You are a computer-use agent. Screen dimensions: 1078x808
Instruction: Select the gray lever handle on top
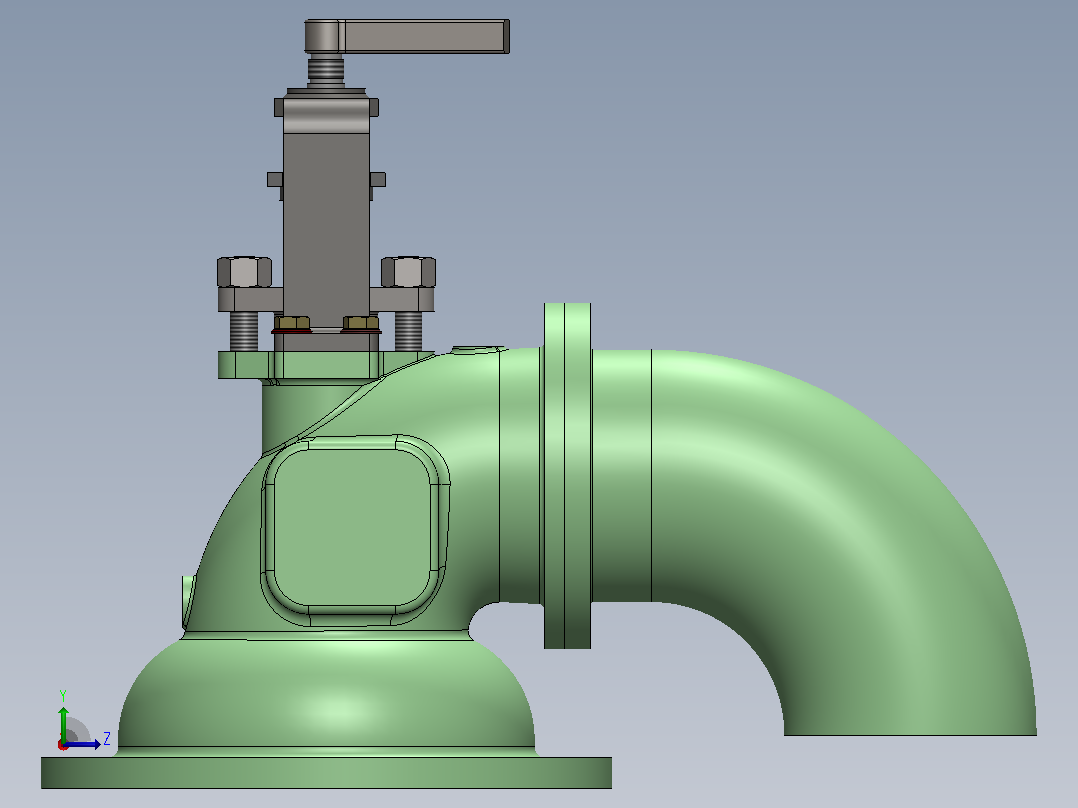point(407,36)
